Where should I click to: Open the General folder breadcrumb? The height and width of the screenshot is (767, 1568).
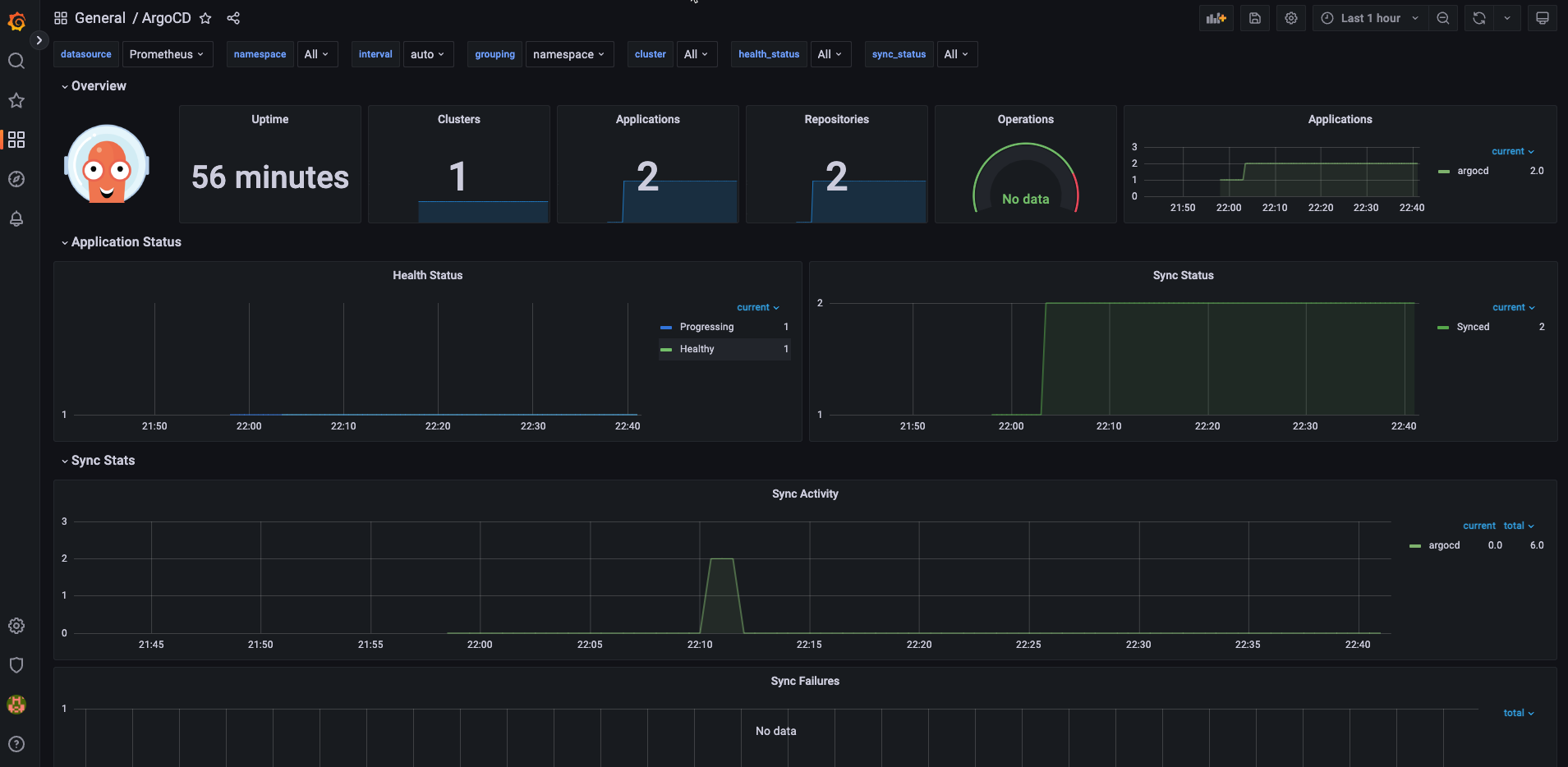click(100, 18)
